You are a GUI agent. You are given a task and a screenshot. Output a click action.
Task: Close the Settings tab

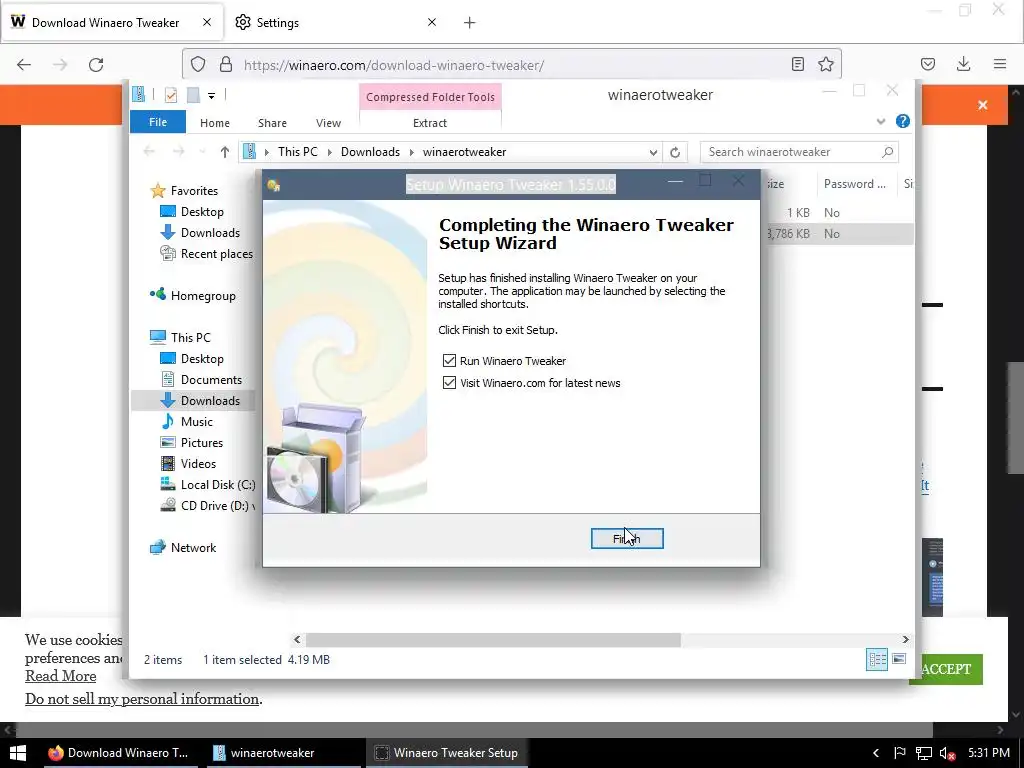(x=432, y=22)
